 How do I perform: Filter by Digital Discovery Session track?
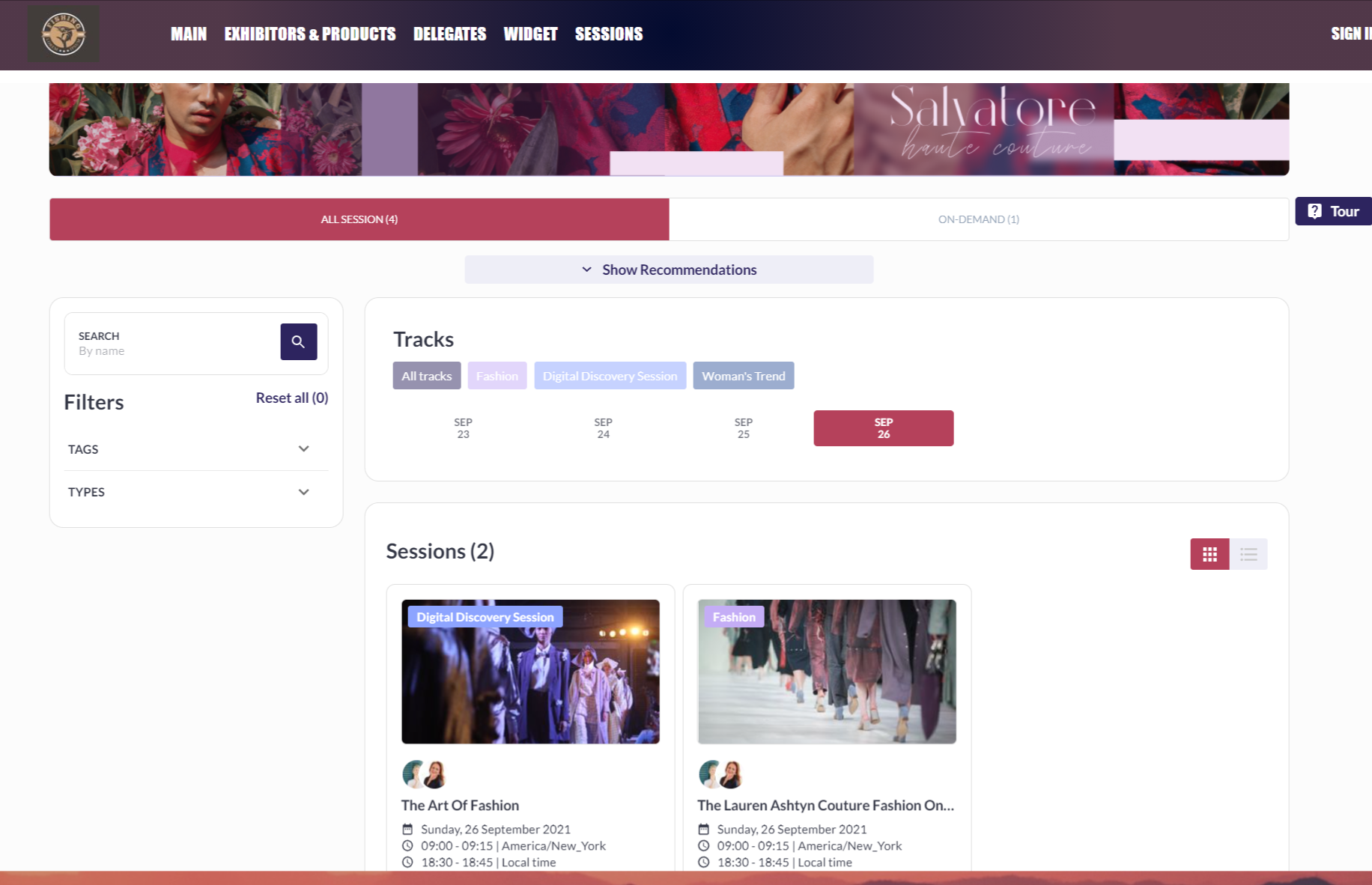point(610,376)
